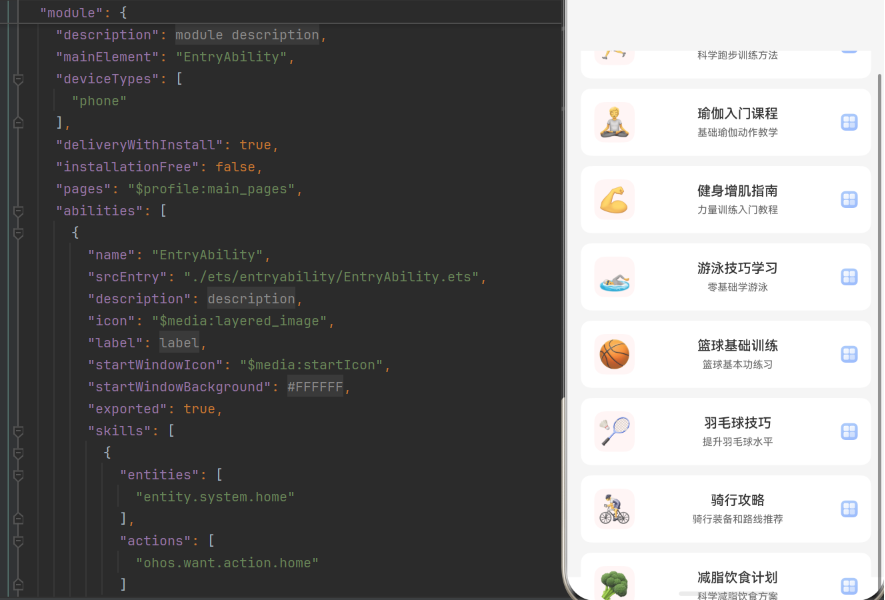
Task: Tap the grid icon on 减脂饮食计划 card
Action: point(849,586)
